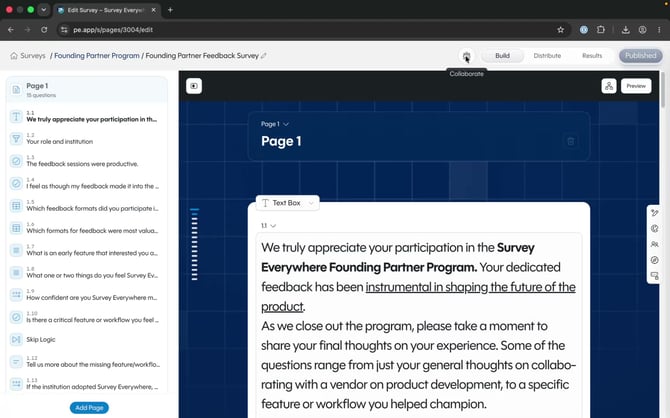This screenshot has width=670, height=418.
Task: Click the grid icon for question 1.6
Action: [x=16, y=228]
